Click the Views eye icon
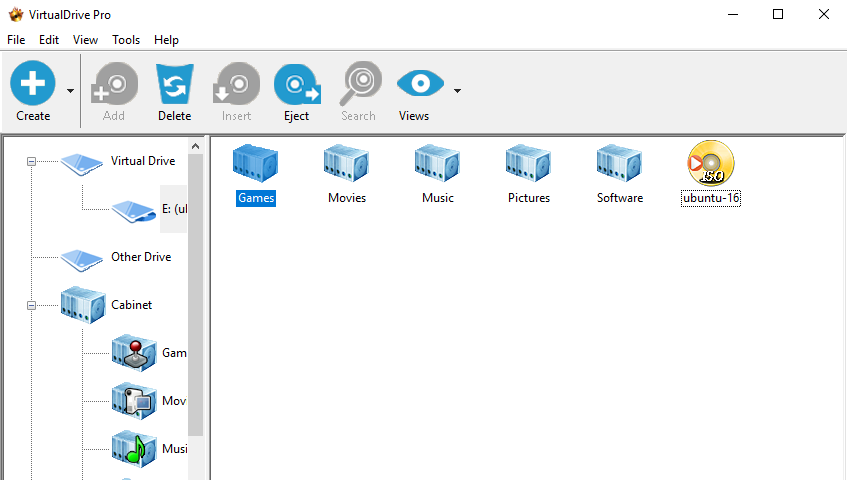847x480 pixels. [x=420, y=83]
